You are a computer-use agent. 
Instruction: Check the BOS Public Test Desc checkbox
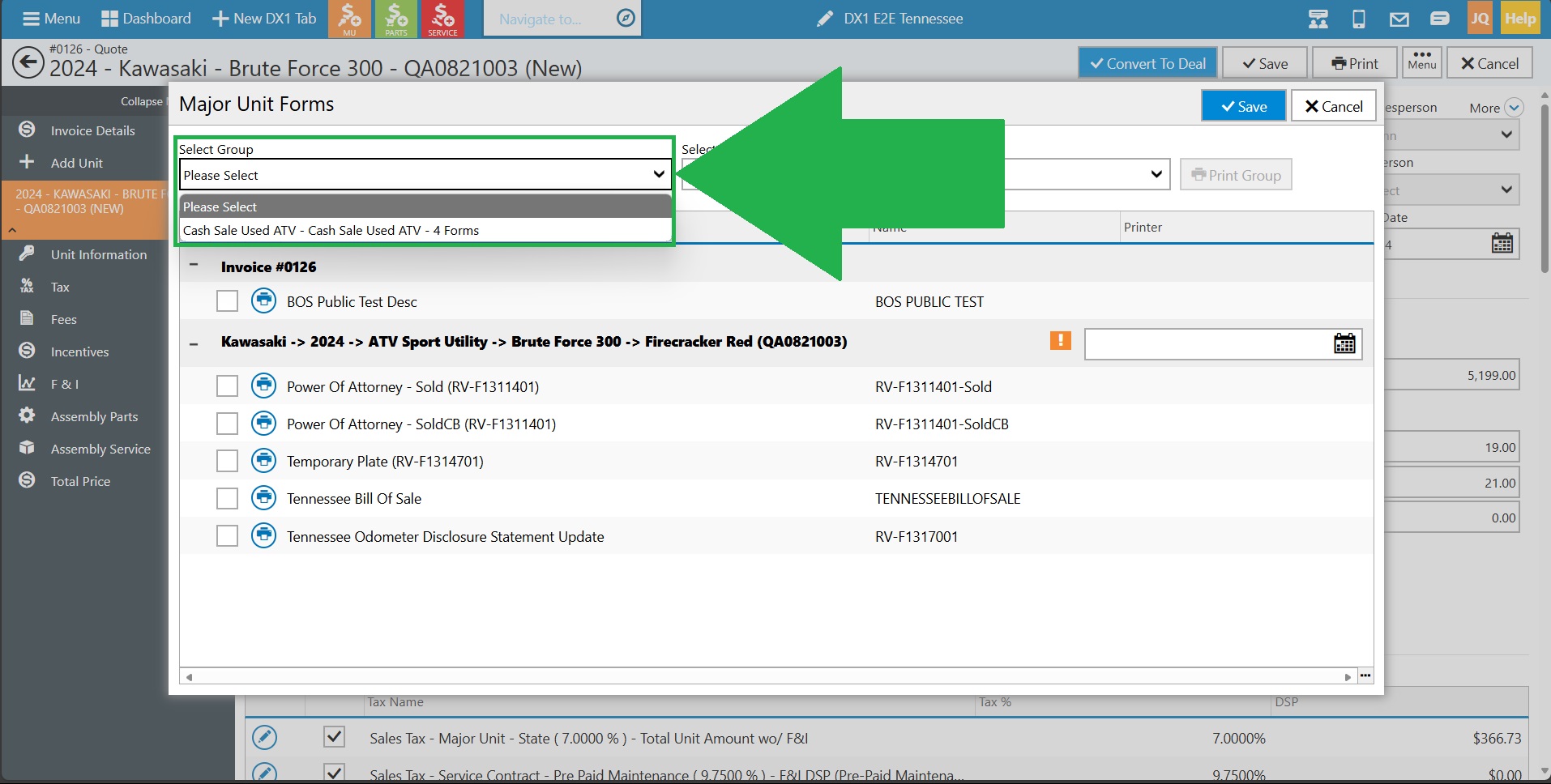[x=227, y=301]
